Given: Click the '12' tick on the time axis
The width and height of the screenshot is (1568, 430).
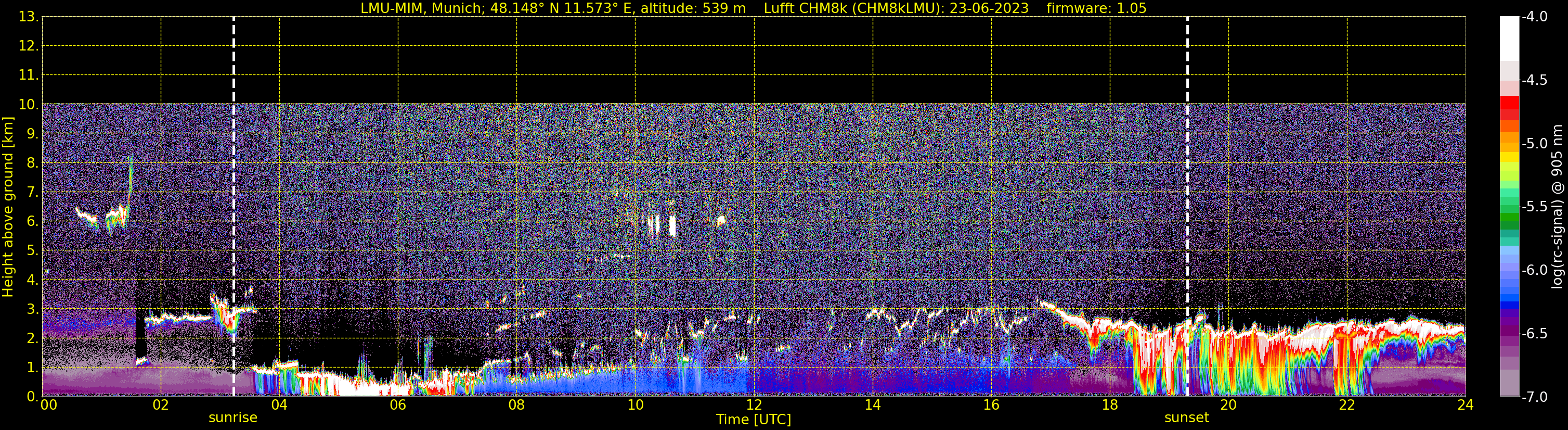Looking at the screenshot, I should click(754, 405).
